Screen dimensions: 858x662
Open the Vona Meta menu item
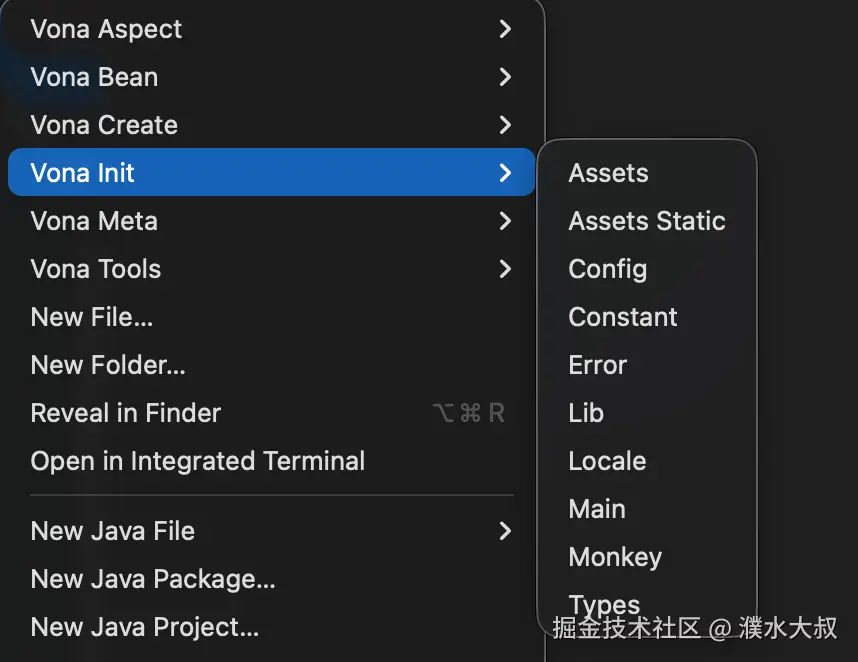point(94,221)
